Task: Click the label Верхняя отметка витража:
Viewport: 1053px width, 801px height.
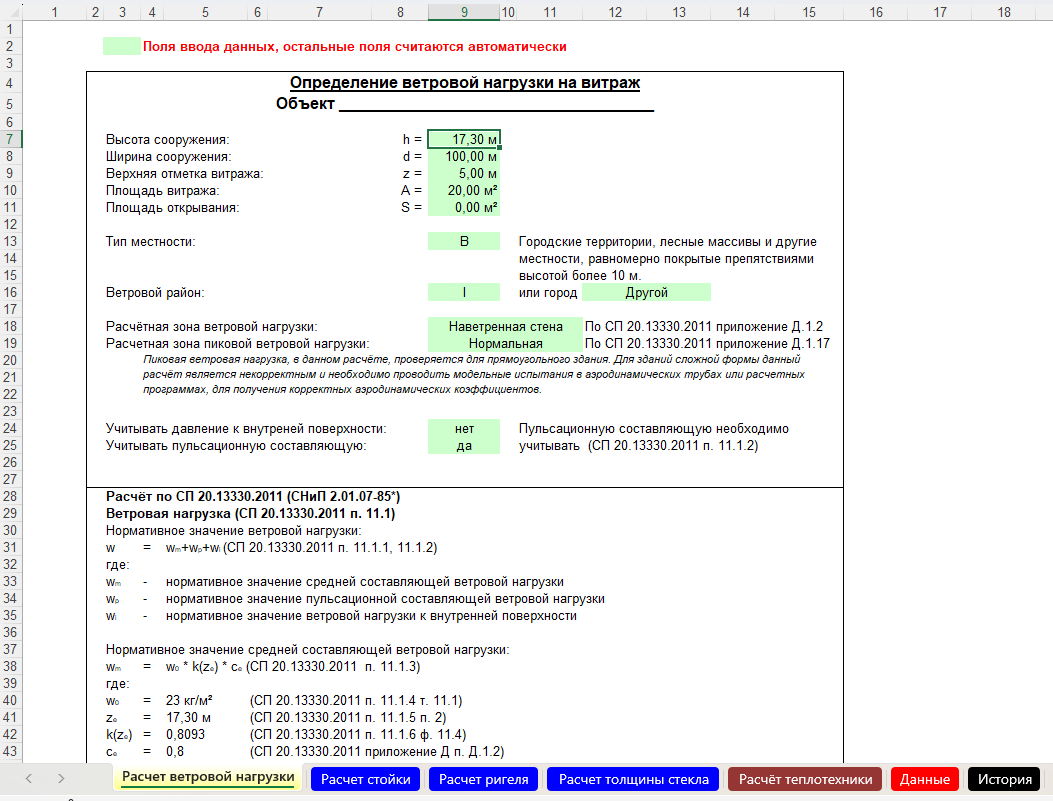Action: 184,173
